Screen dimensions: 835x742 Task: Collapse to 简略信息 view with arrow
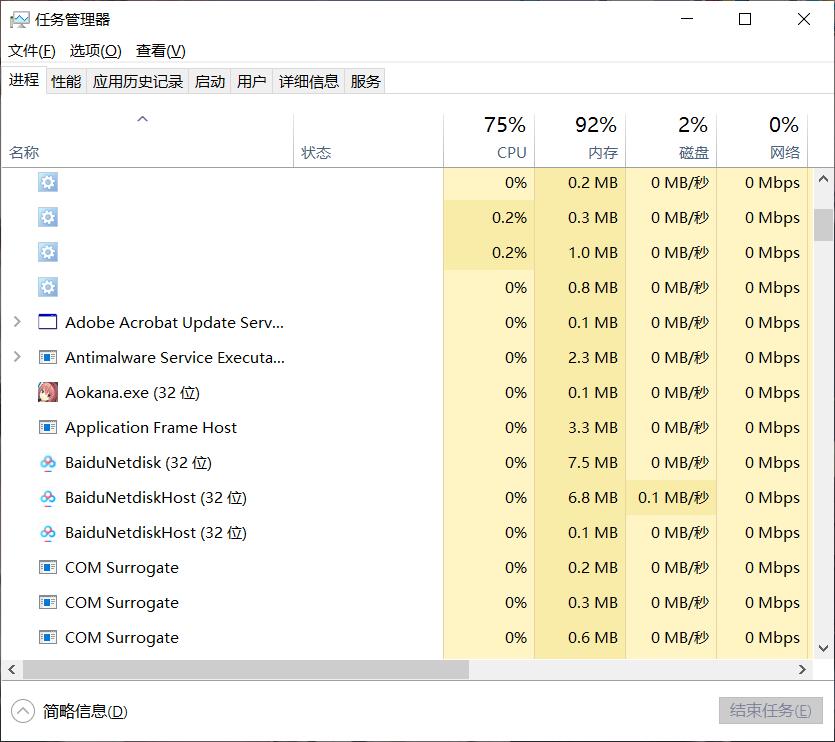pos(22,711)
